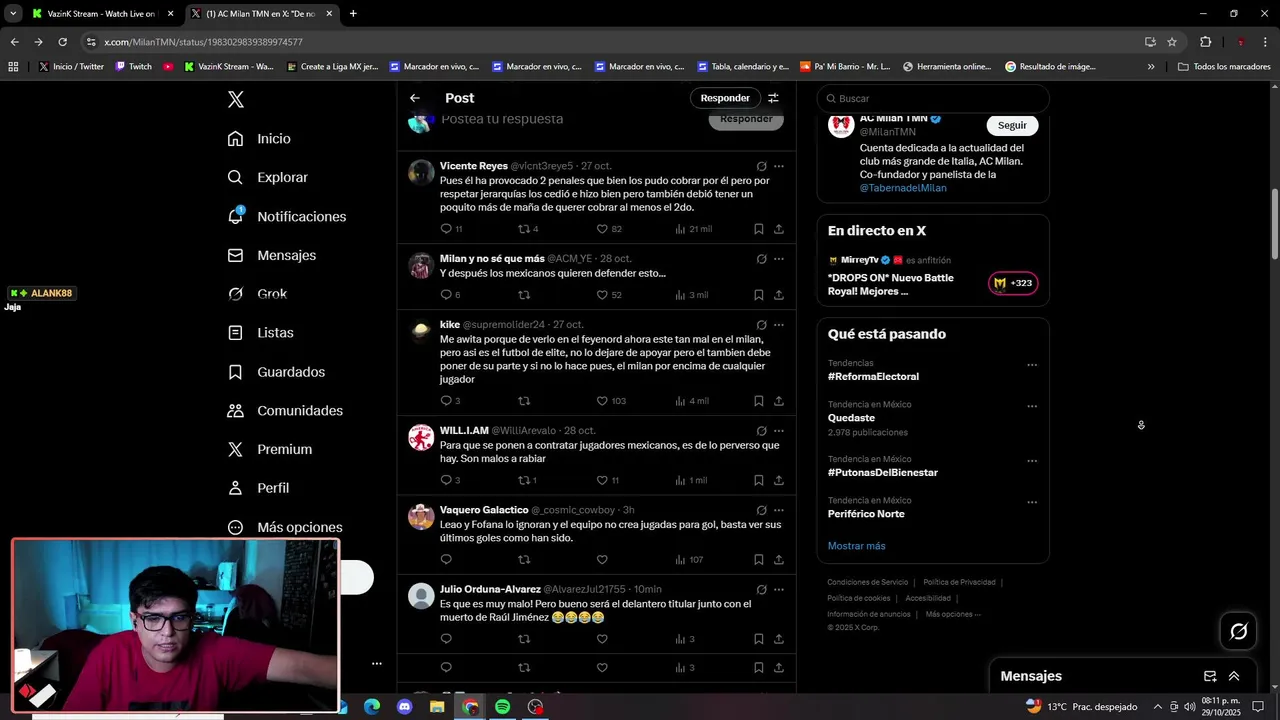1280x720 pixels.
Task: Click the Grok icon on Vicente Reyes's reply
Action: point(761,166)
